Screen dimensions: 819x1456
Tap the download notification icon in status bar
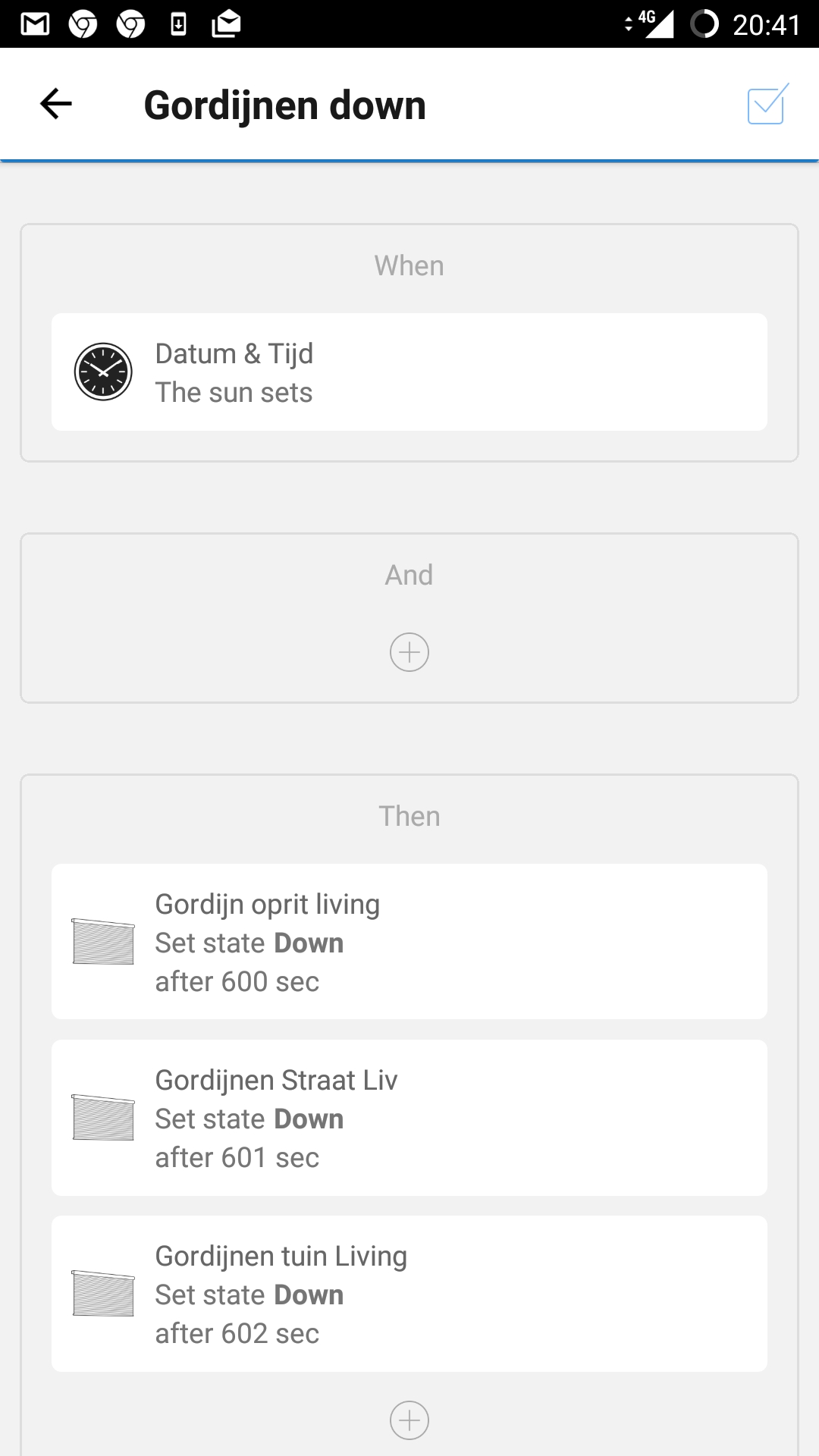178,24
